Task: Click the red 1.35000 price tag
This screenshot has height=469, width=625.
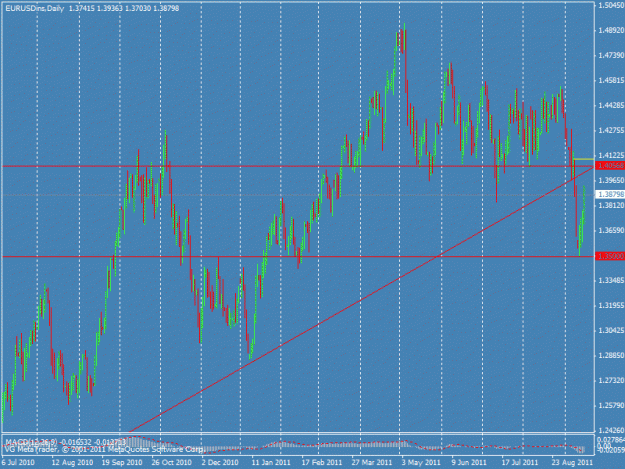Action: tap(609, 256)
